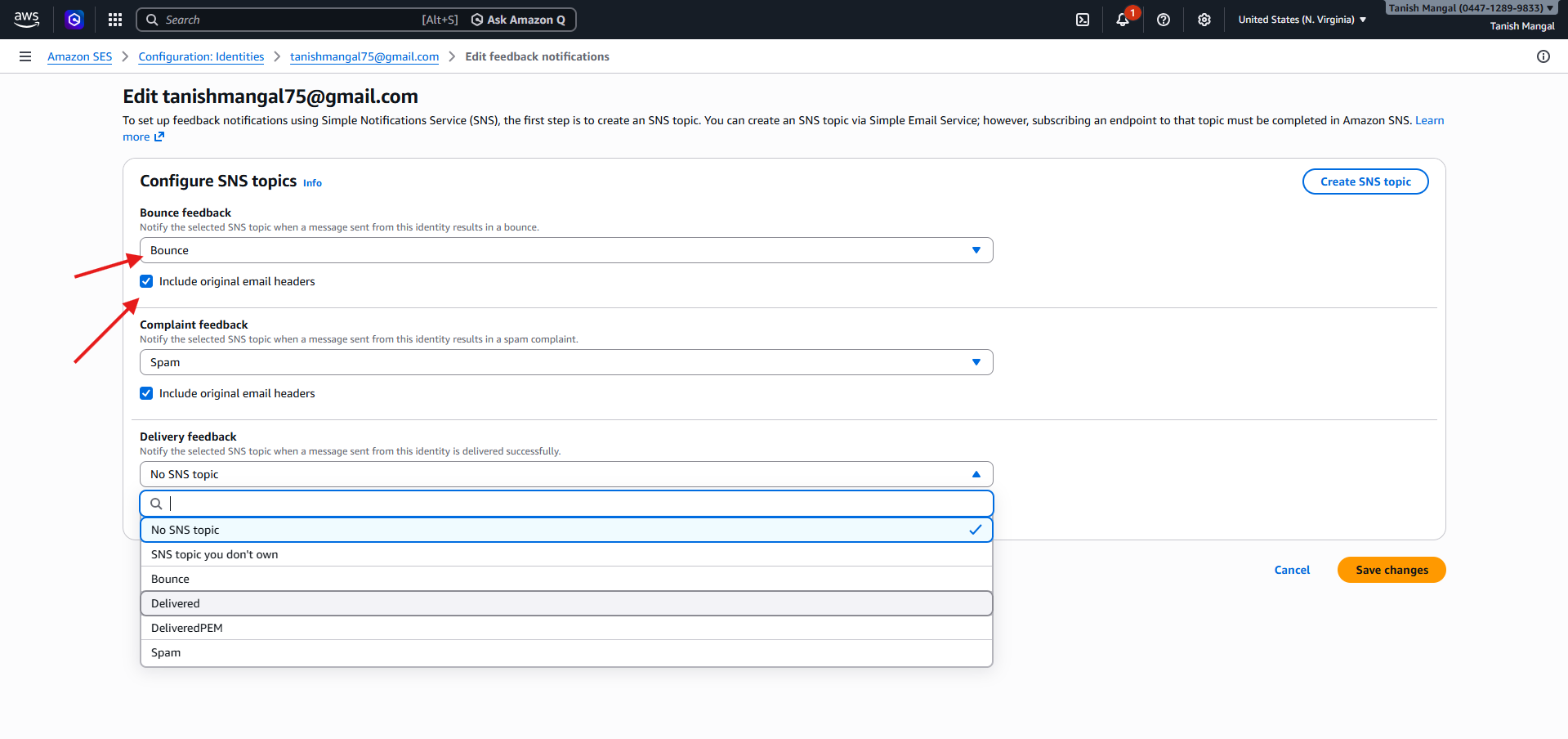Launch CloudShell from the top bar
This screenshot has height=739, width=1568.
coord(1083,20)
